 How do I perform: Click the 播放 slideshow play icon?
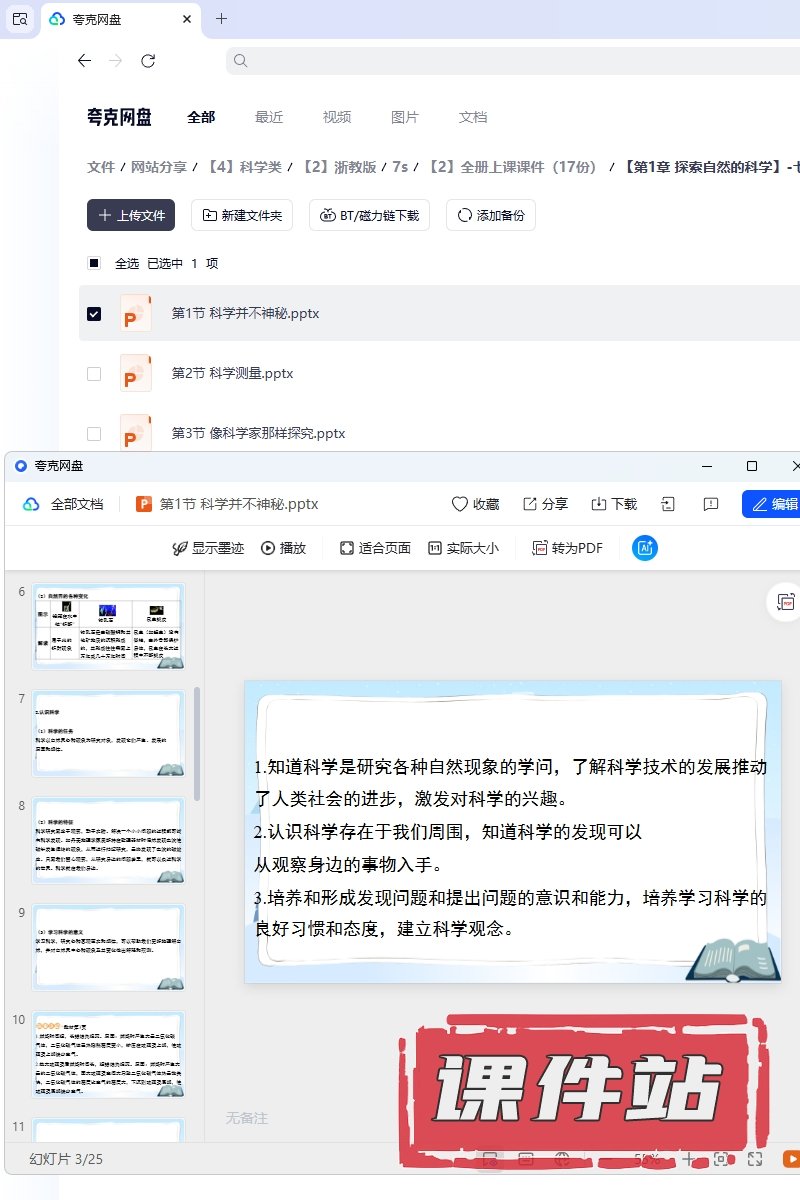[x=268, y=548]
